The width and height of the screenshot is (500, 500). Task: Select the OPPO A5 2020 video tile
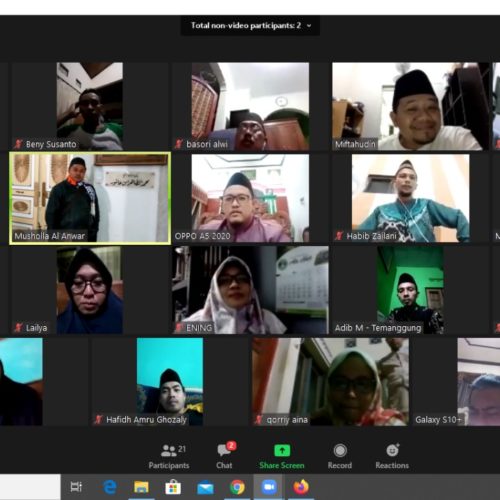click(250, 198)
